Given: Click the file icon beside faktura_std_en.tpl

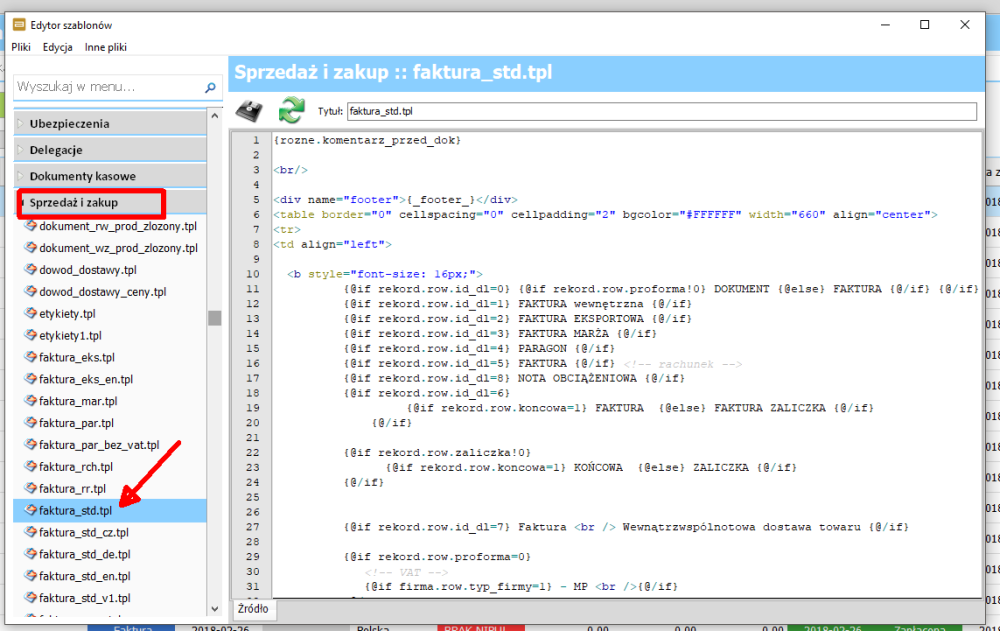Looking at the screenshot, I should tap(30, 575).
